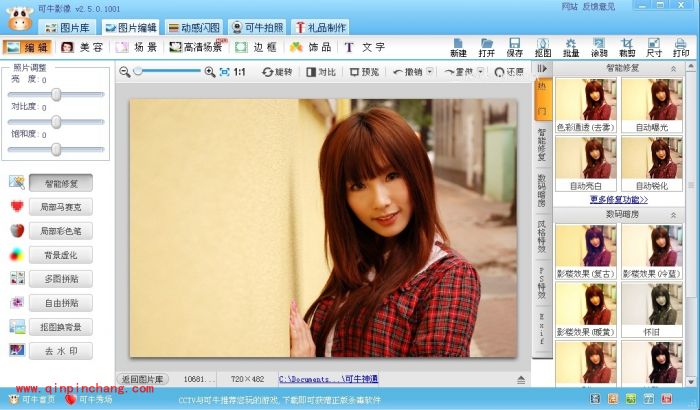Click the 去水印 (Remove Watermark) button
700x410 pixels.
pyautogui.click(x=60, y=351)
